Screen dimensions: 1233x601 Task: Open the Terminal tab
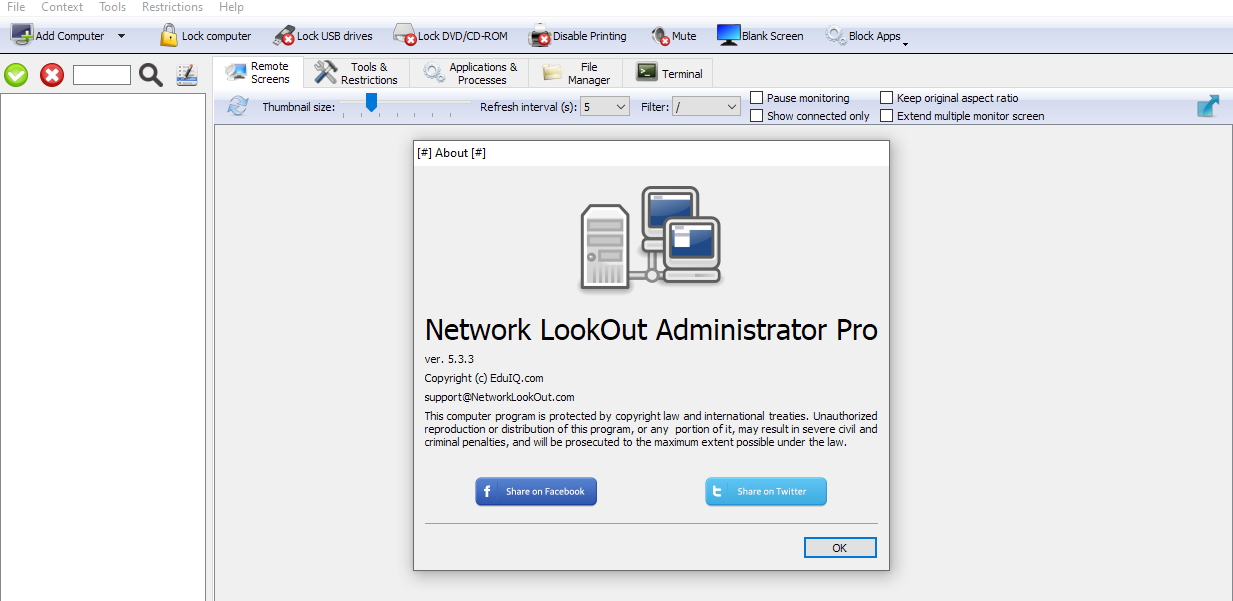(669, 73)
